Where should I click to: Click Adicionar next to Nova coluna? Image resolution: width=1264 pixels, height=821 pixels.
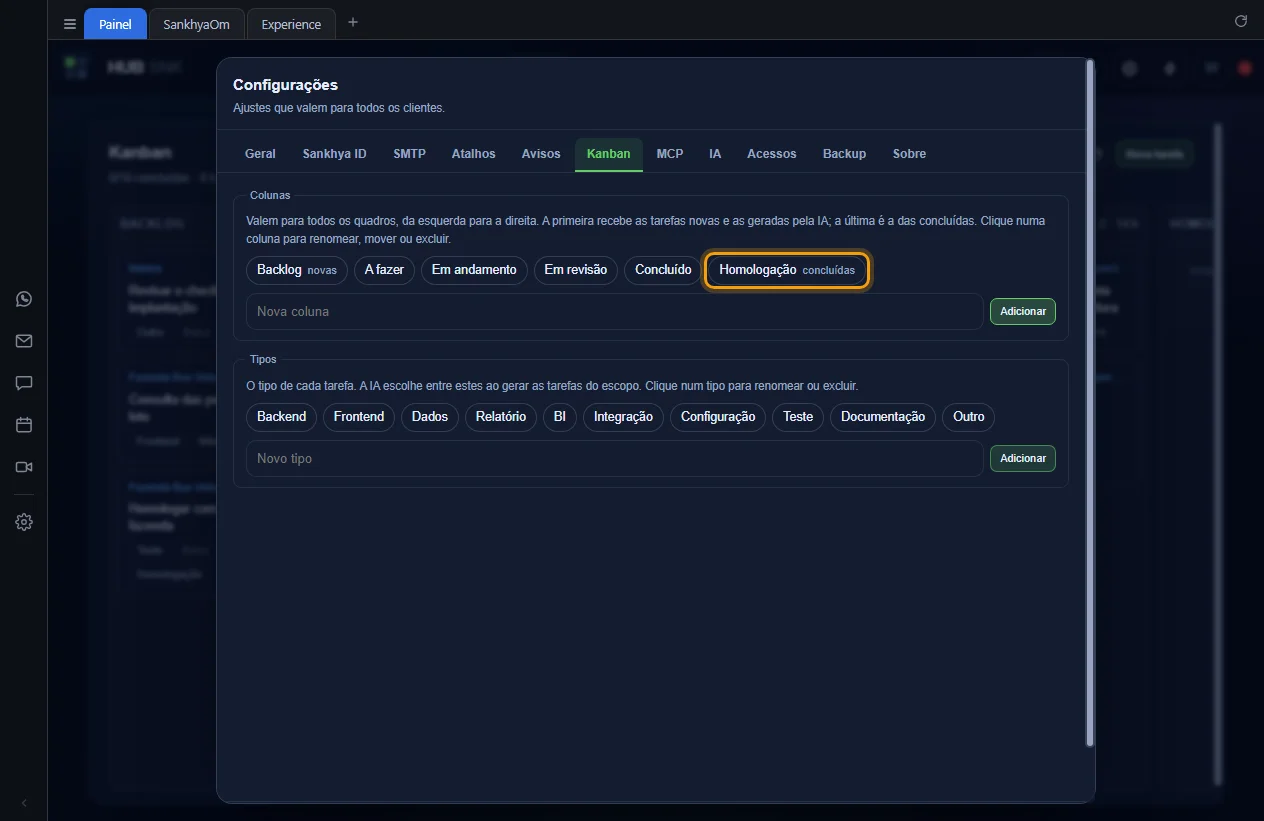(x=1023, y=311)
